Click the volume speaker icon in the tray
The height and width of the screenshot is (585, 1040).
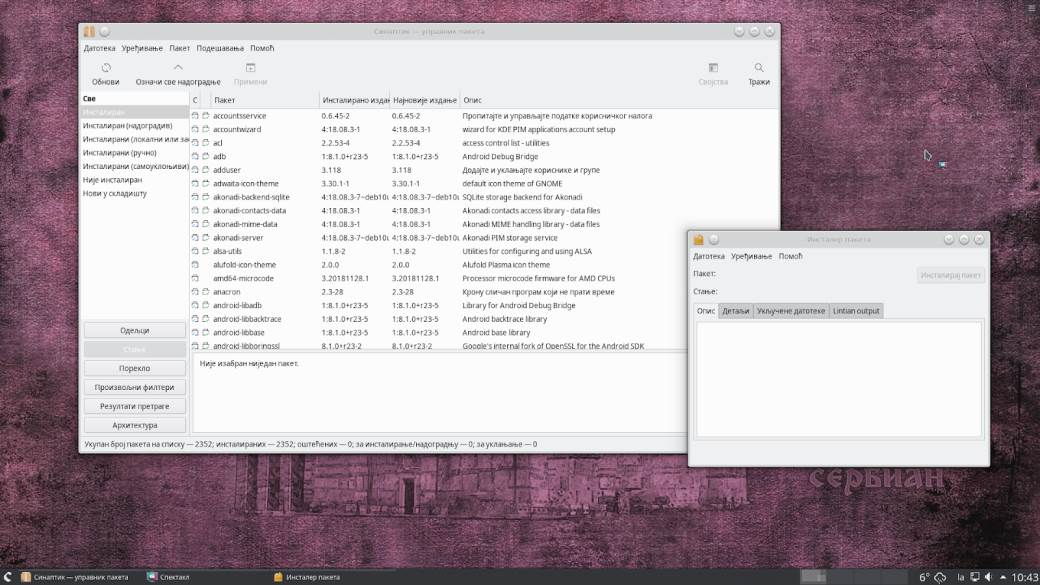coord(989,577)
